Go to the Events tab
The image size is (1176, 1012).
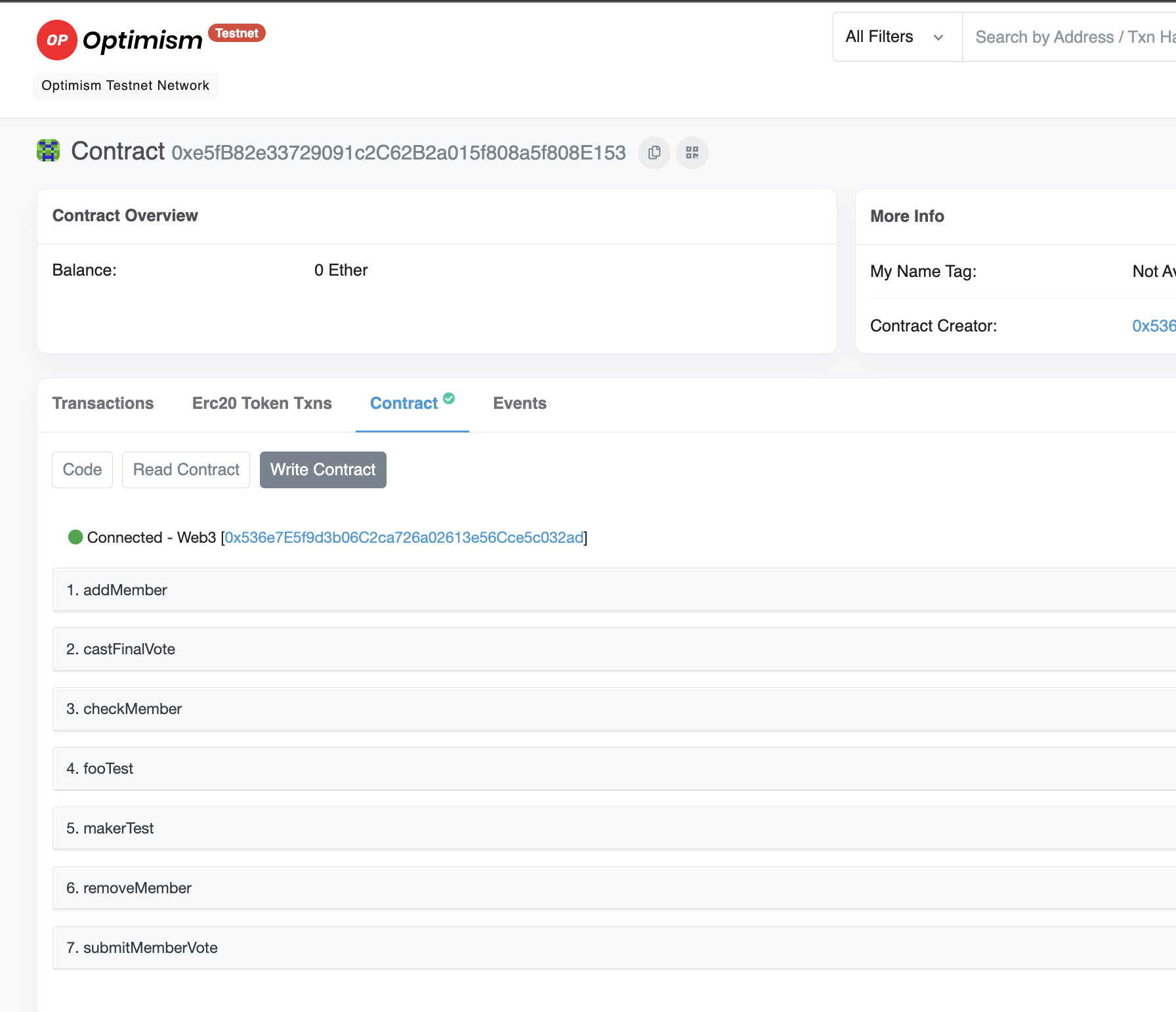[520, 404]
